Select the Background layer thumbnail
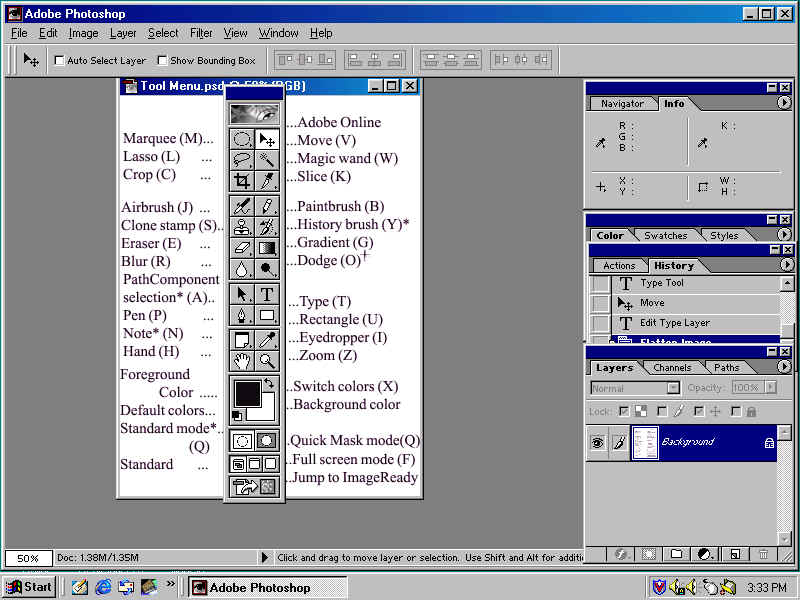Image resolution: width=800 pixels, height=600 pixels. [x=645, y=443]
